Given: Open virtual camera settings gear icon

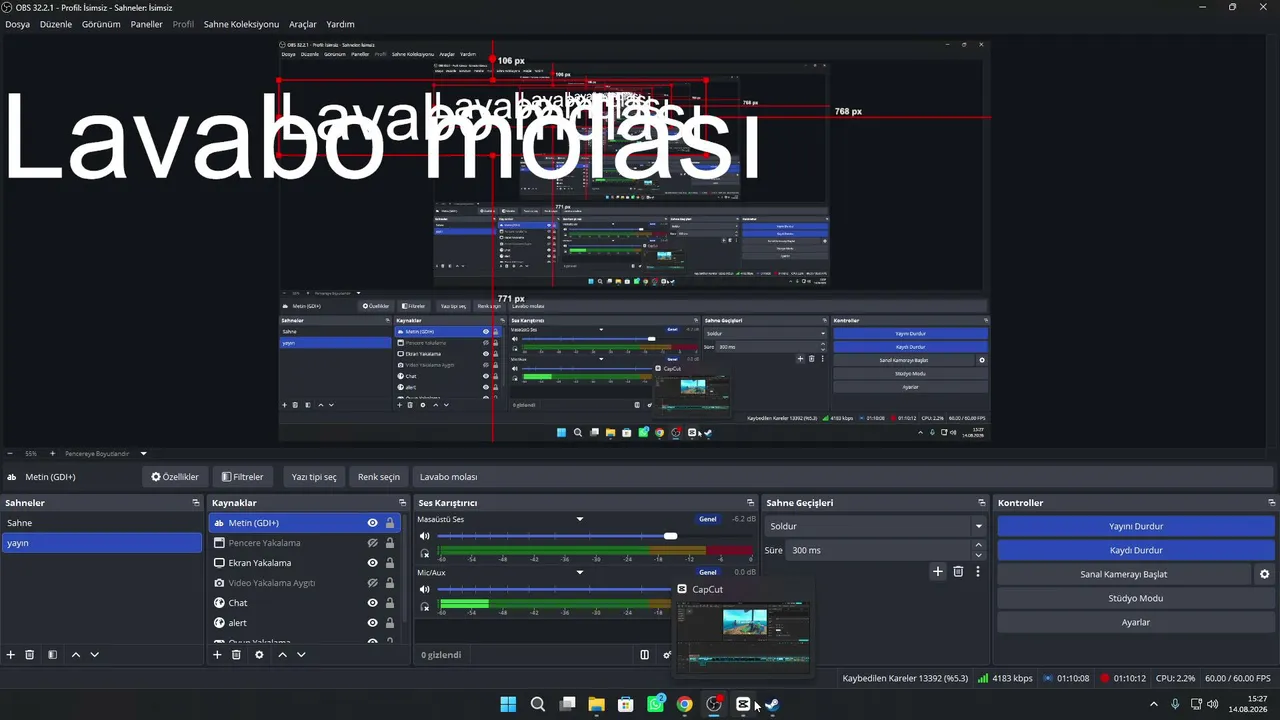Looking at the screenshot, I should tap(1264, 574).
